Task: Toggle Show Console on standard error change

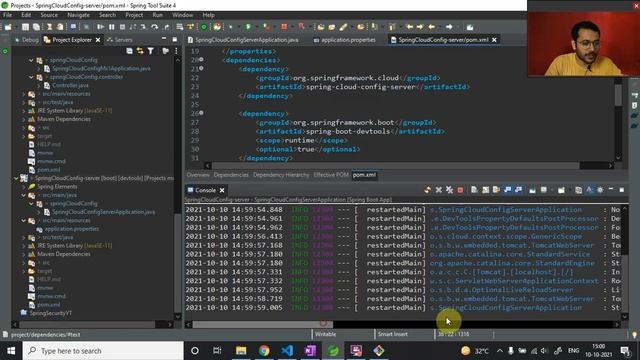Action: (518, 190)
